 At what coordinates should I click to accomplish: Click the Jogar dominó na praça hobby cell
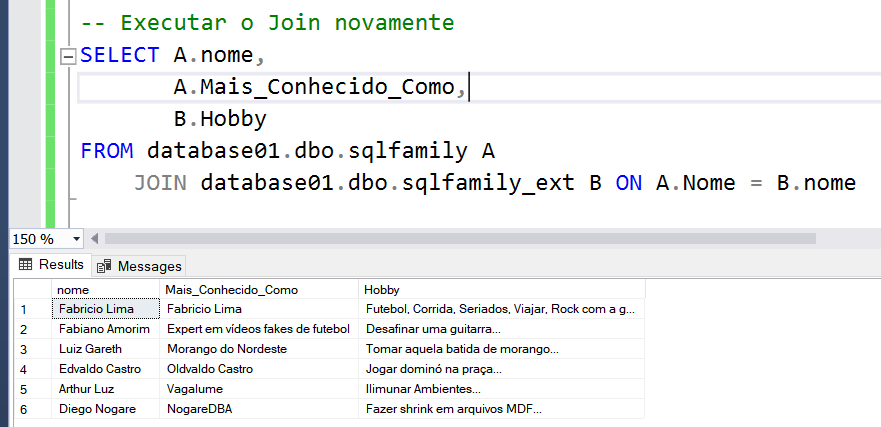[x=500, y=369]
